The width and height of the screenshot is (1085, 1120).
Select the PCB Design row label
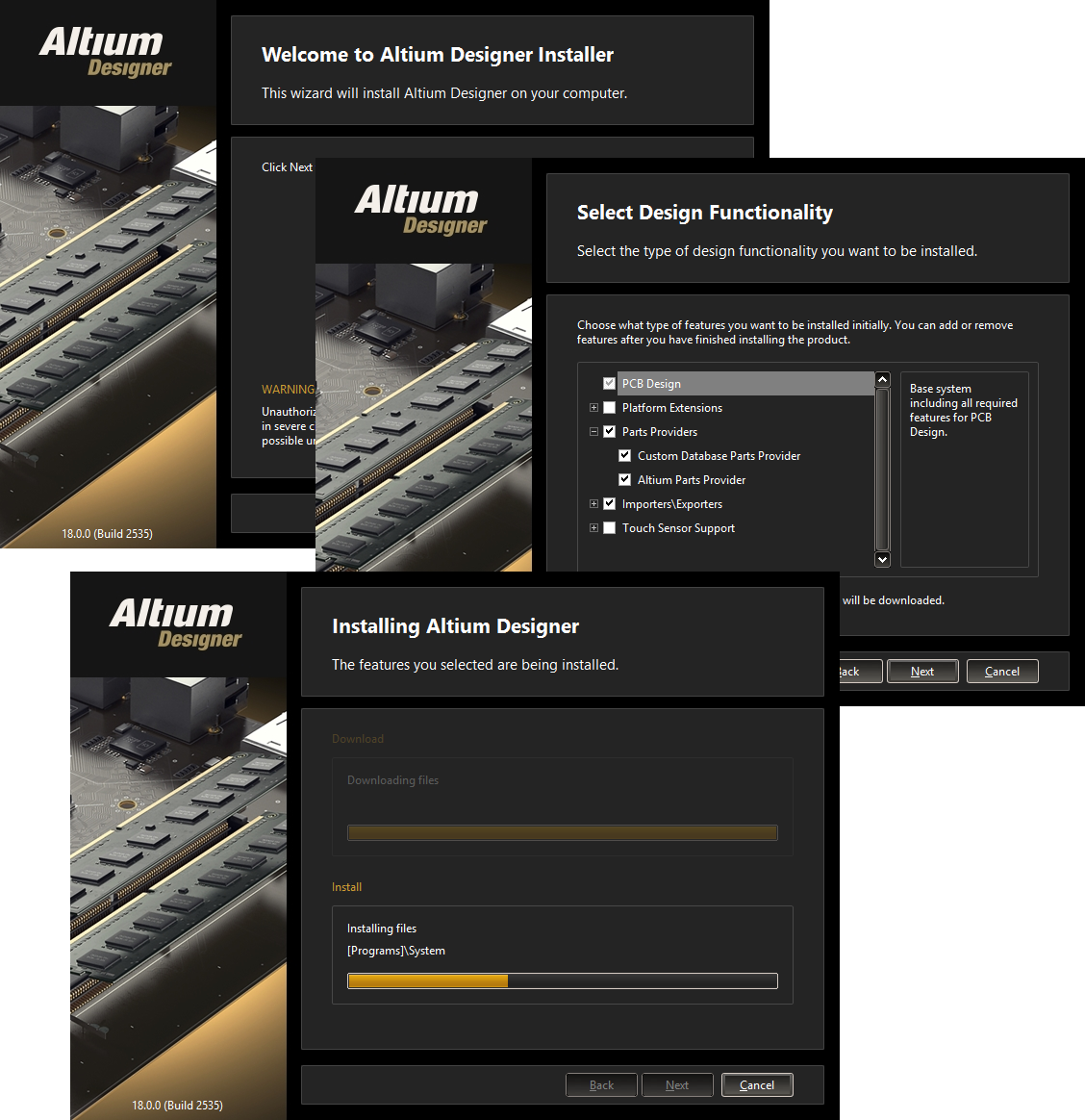[651, 384]
